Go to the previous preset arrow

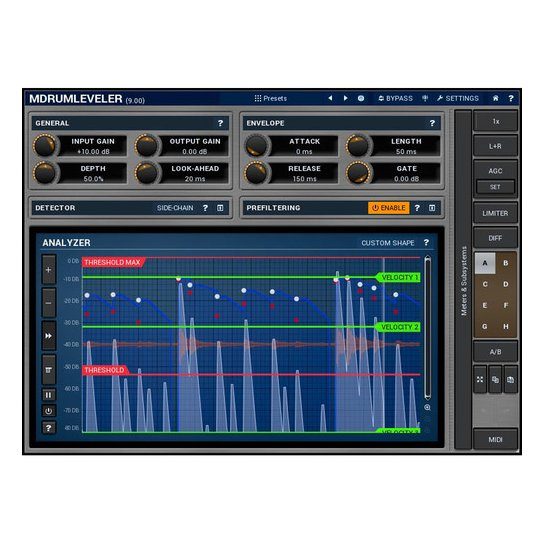pos(330,99)
